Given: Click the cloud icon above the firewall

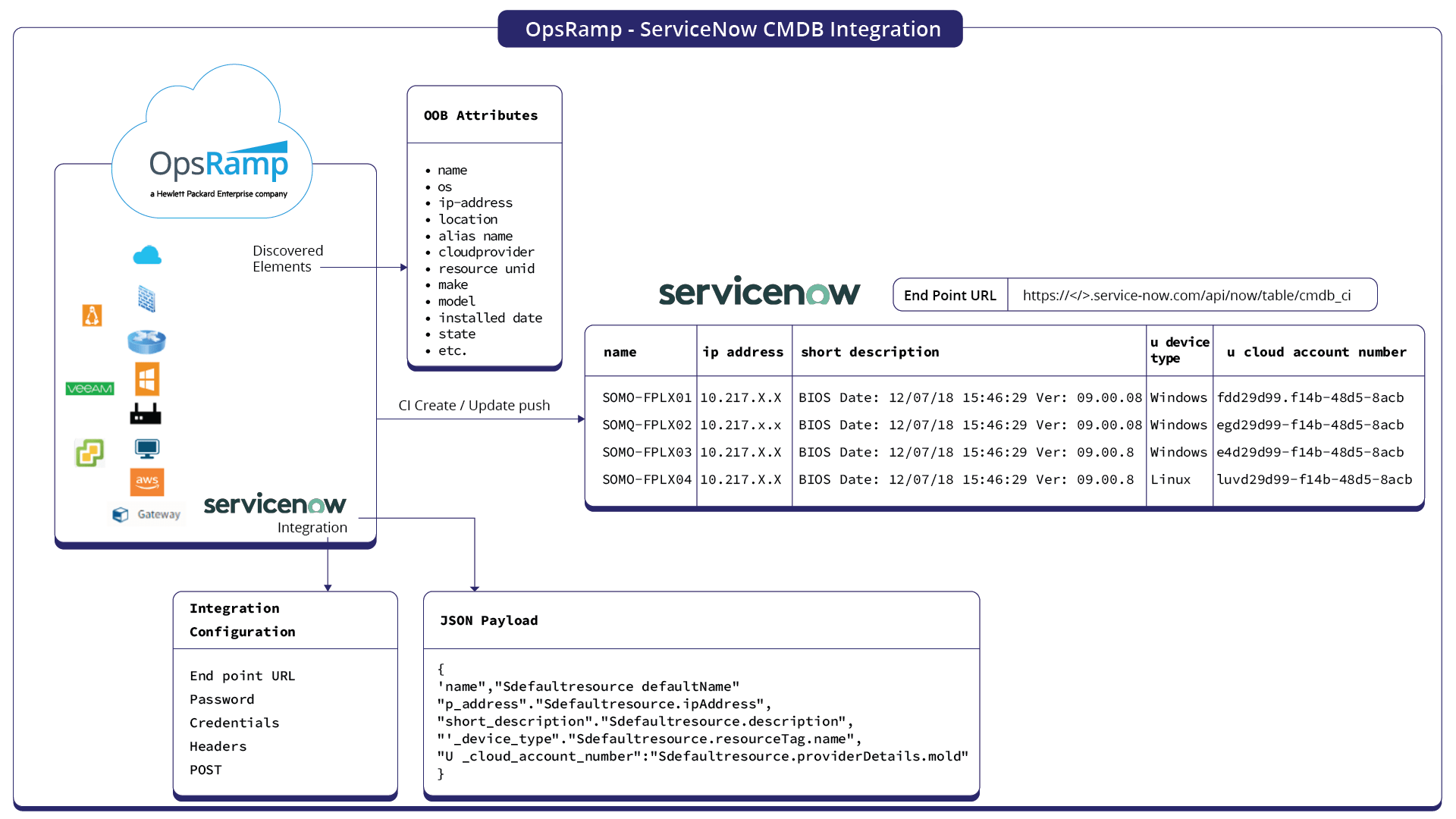Looking at the screenshot, I should (x=147, y=255).
